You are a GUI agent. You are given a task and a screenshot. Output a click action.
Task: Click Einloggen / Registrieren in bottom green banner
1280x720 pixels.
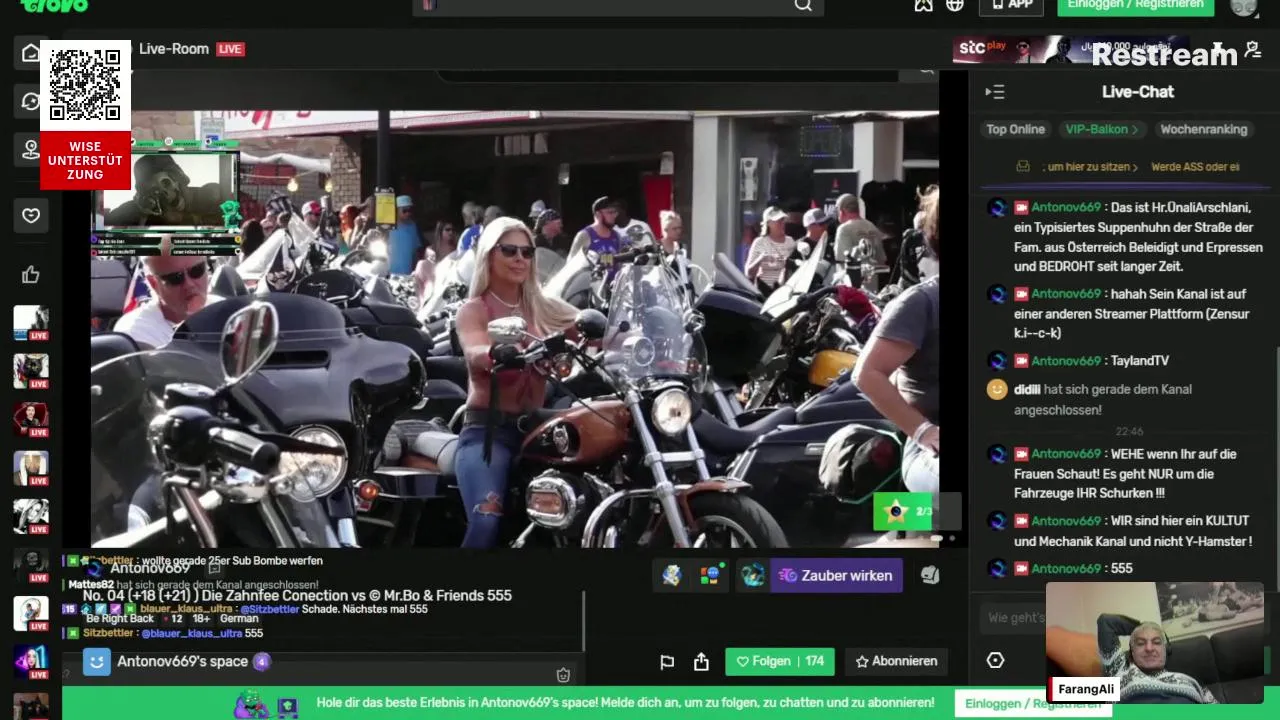(x=1033, y=703)
